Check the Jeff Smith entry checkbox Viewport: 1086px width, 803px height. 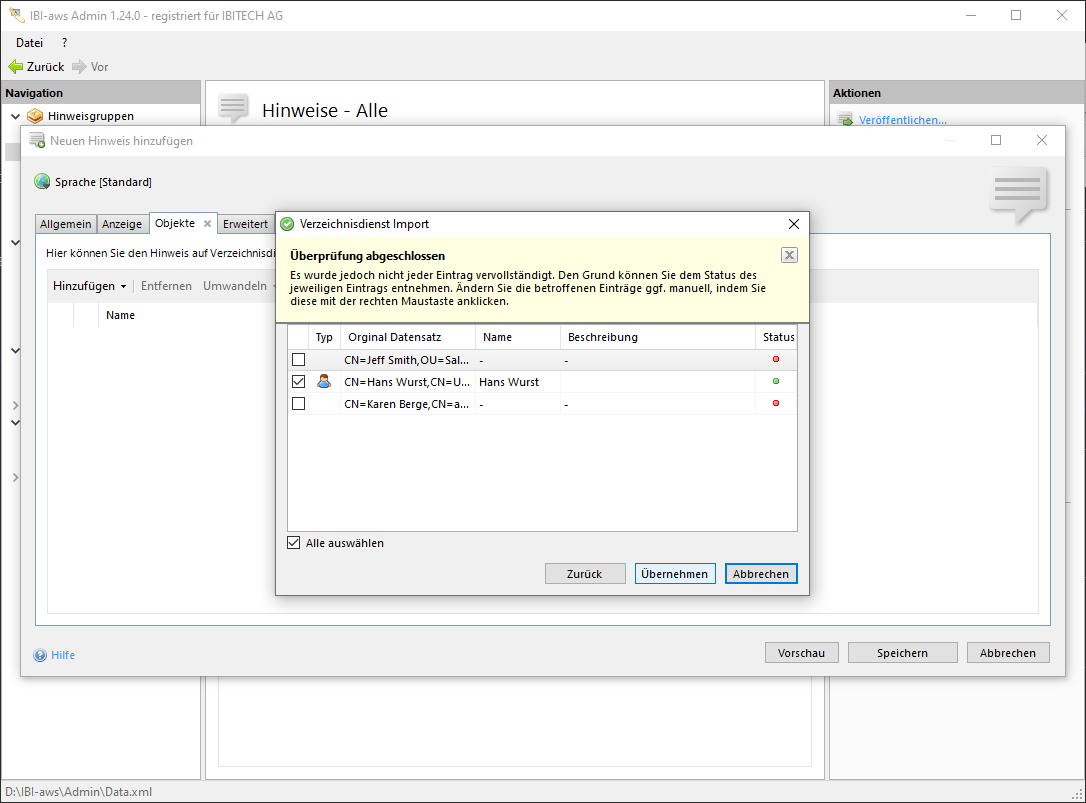(298, 359)
